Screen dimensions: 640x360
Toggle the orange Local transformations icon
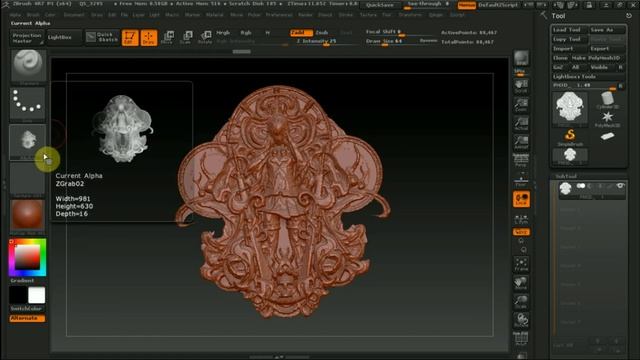pos(521,199)
